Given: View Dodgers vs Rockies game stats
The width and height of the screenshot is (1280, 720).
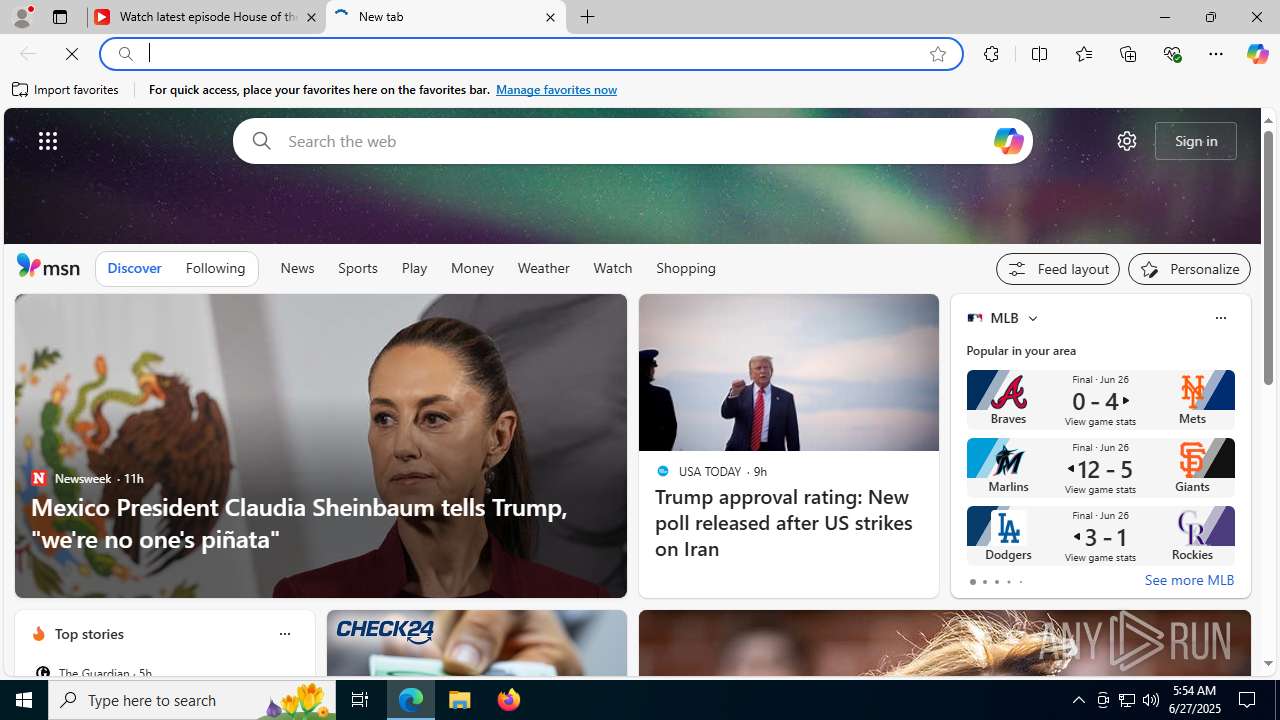Looking at the screenshot, I should 1100,536.
